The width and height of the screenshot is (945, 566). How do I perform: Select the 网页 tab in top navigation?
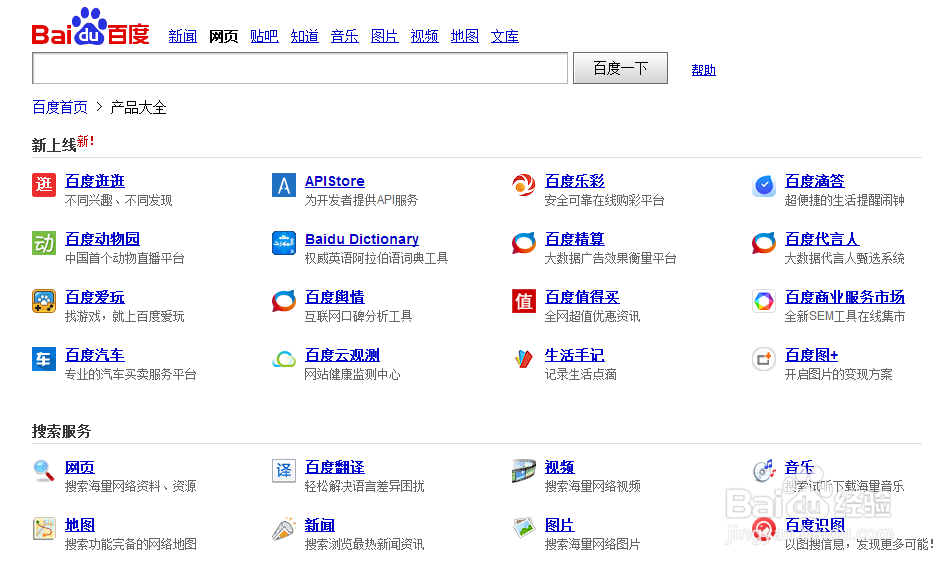[x=224, y=36]
